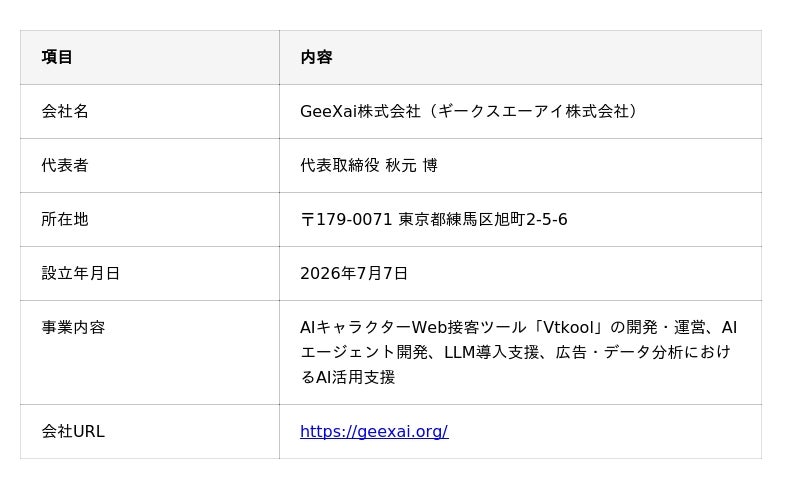Click the 代表取締役 秋元 博 cell
Screen dimensions: 800x489
click(520, 165)
